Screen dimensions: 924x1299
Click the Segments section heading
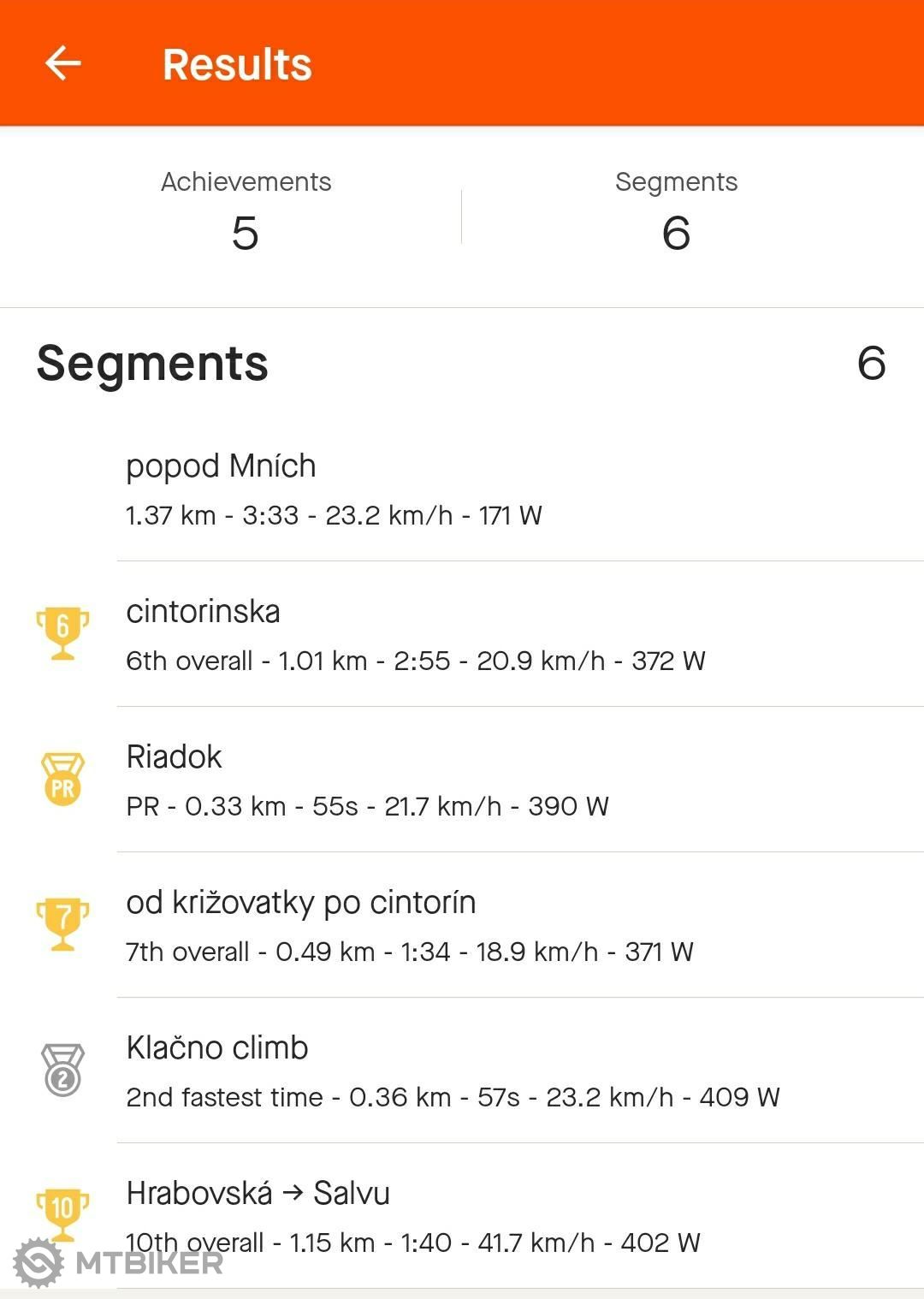(x=152, y=364)
